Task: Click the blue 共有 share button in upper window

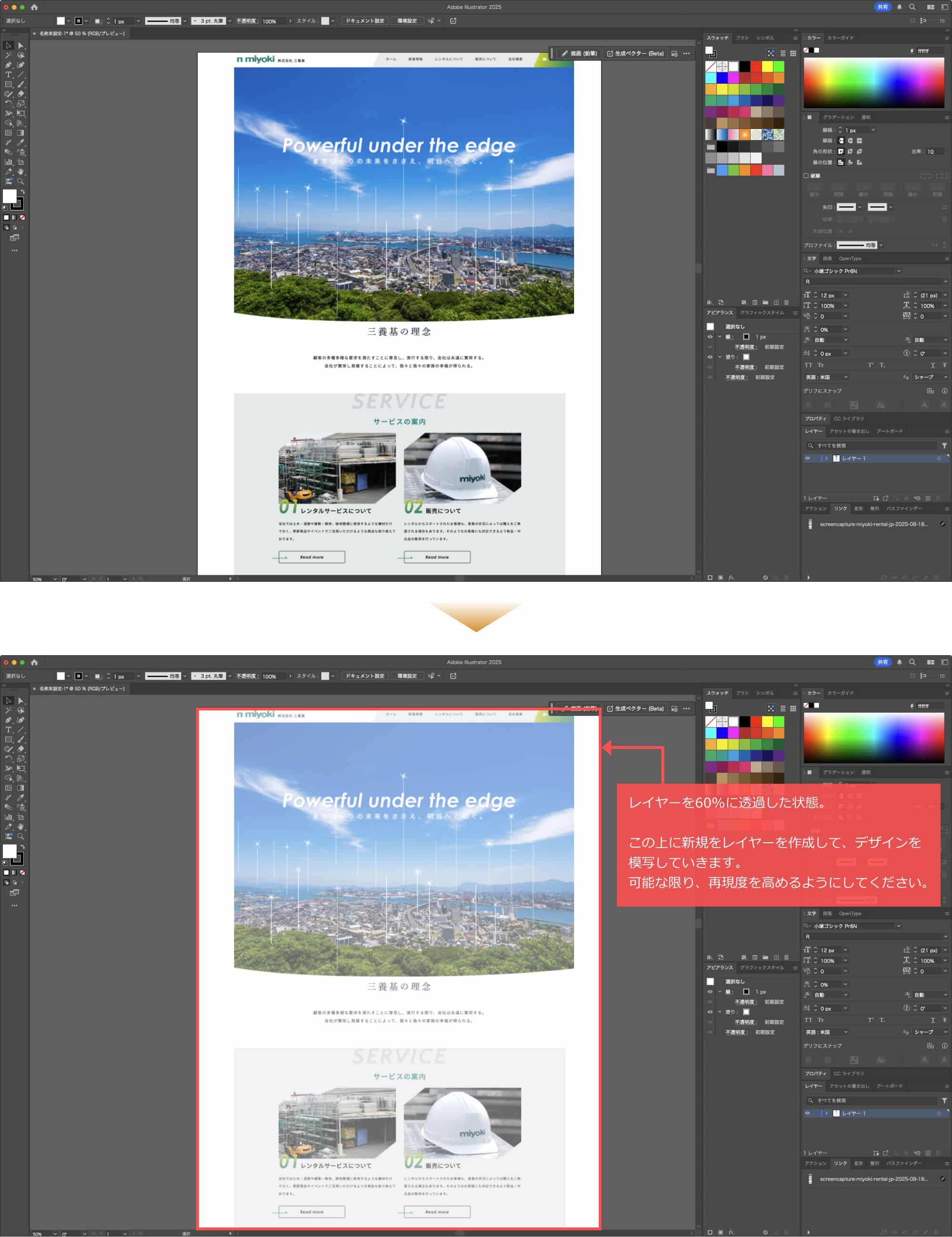Action: (x=883, y=7)
